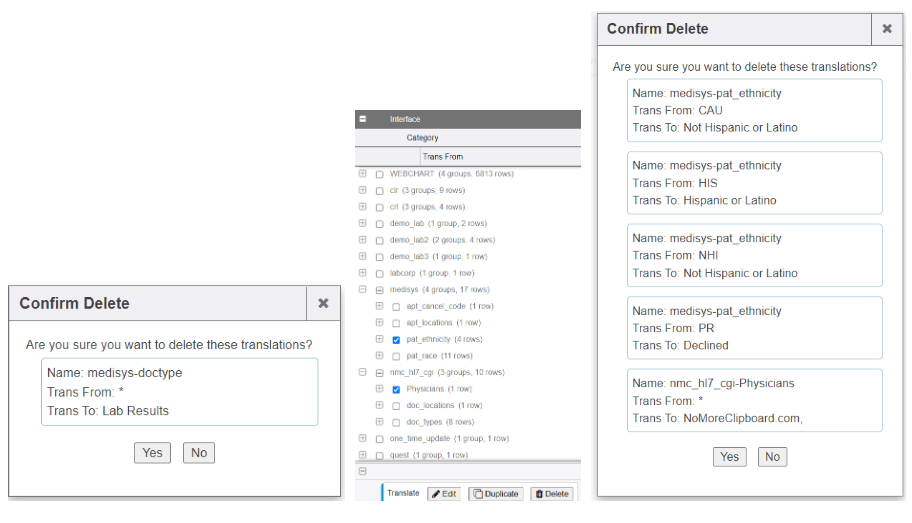912x523 pixels.
Task: Collapse all using Interface header minus icon
Action: pos(362,119)
